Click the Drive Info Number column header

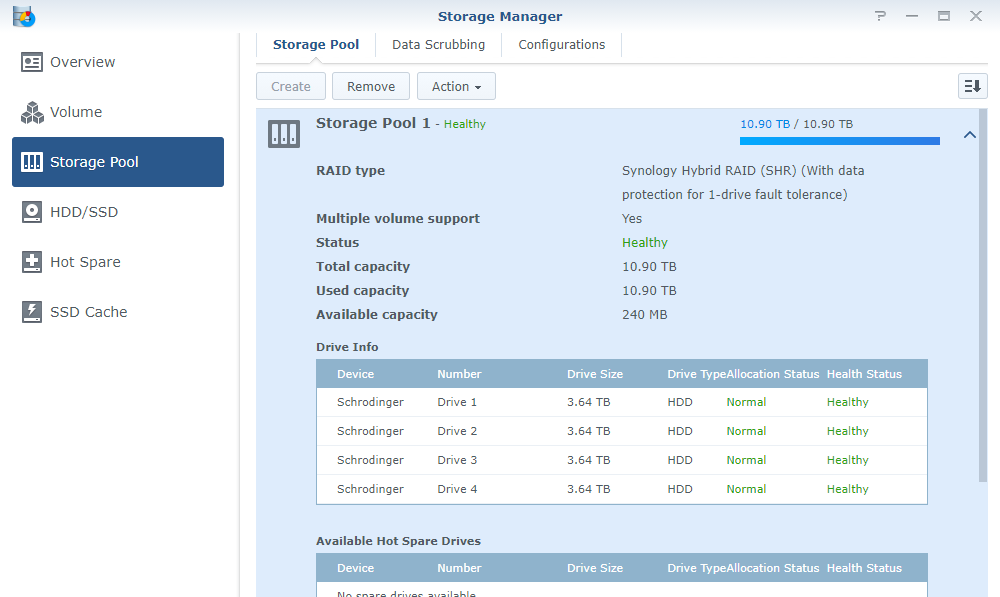coord(459,374)
